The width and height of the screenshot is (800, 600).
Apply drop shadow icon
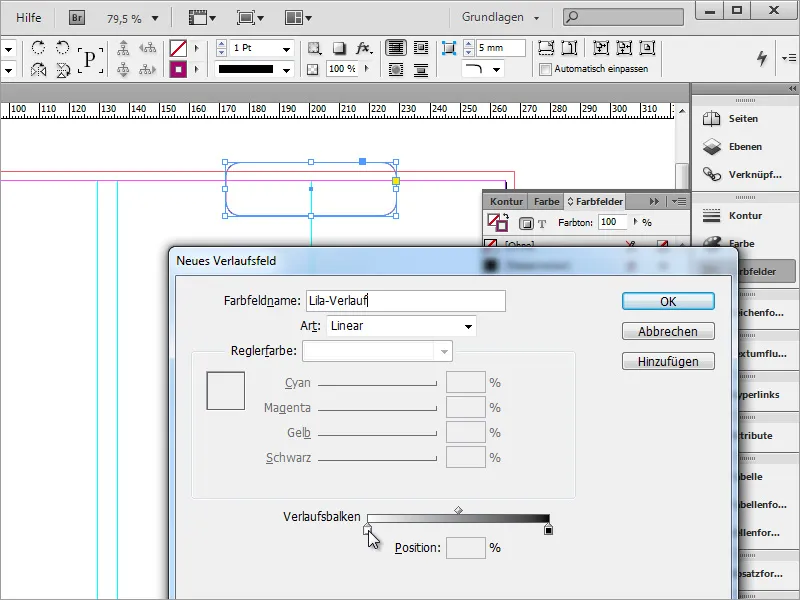(339, 48)
